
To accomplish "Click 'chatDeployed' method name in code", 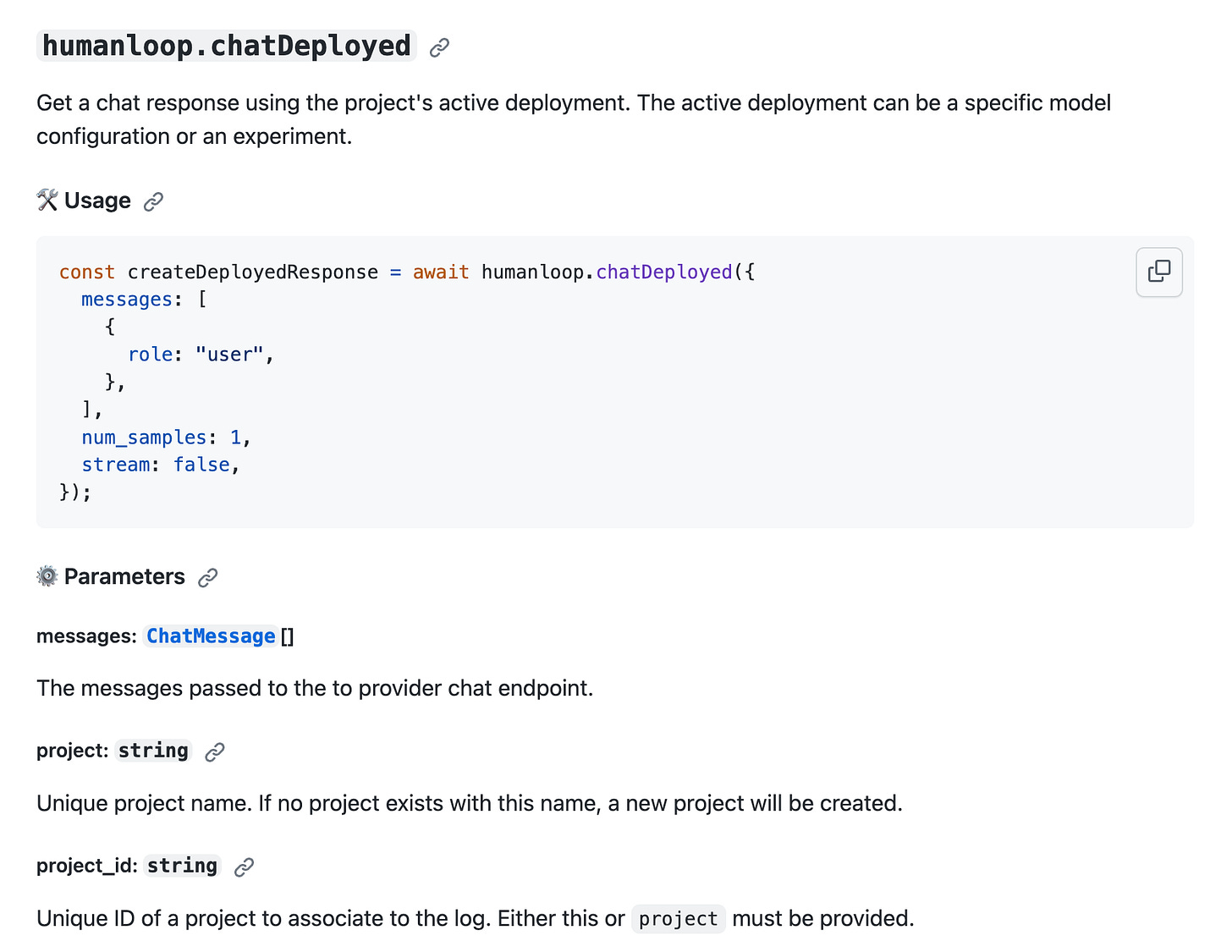I will pos(664,272).
